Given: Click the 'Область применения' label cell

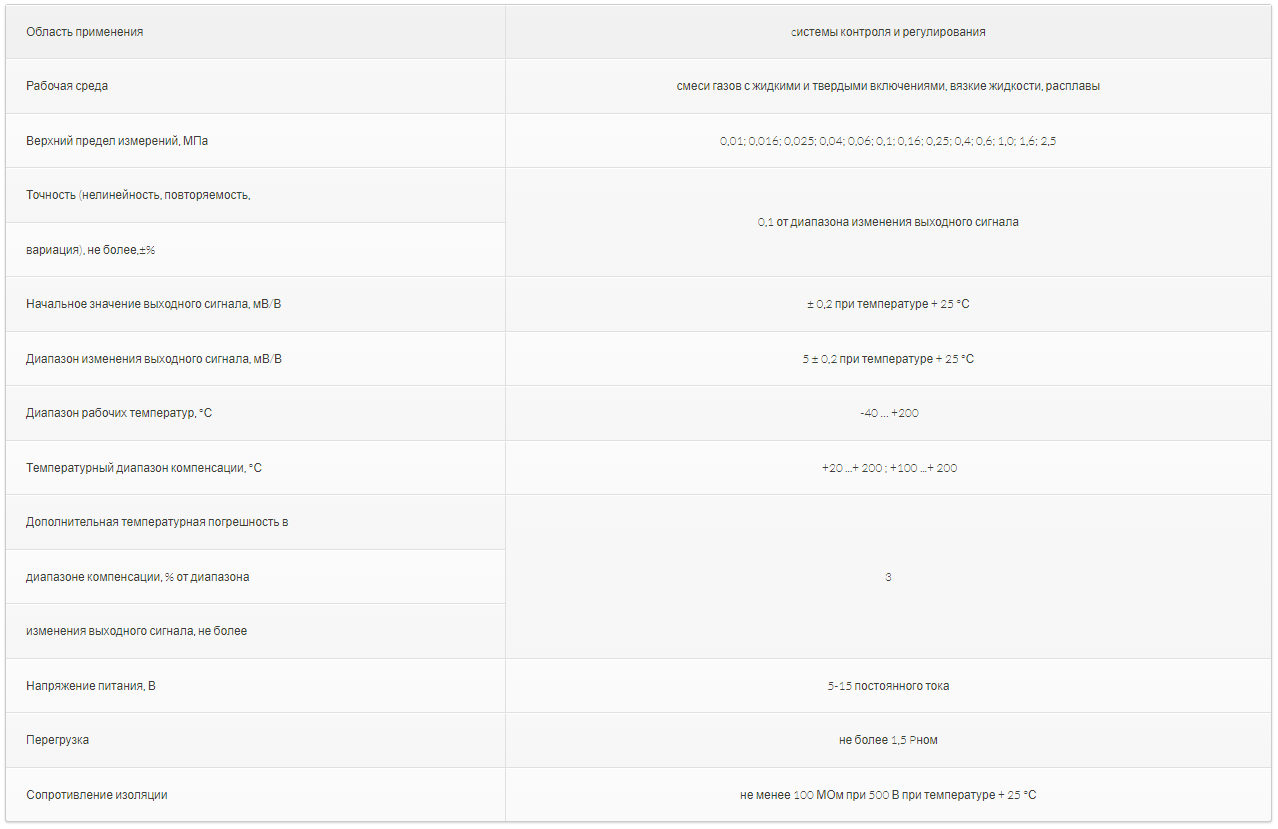Looking at the screenshot, I should pyautogui.click(x=85, y=32).
